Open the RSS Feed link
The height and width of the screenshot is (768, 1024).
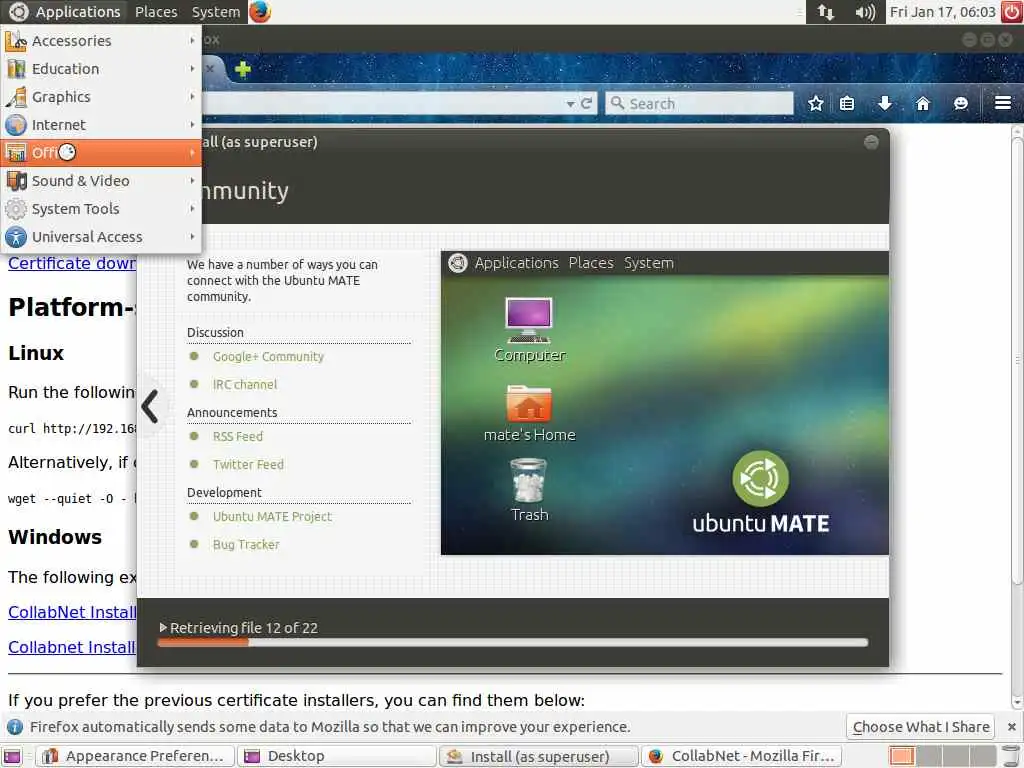click(x=238, y=436)
